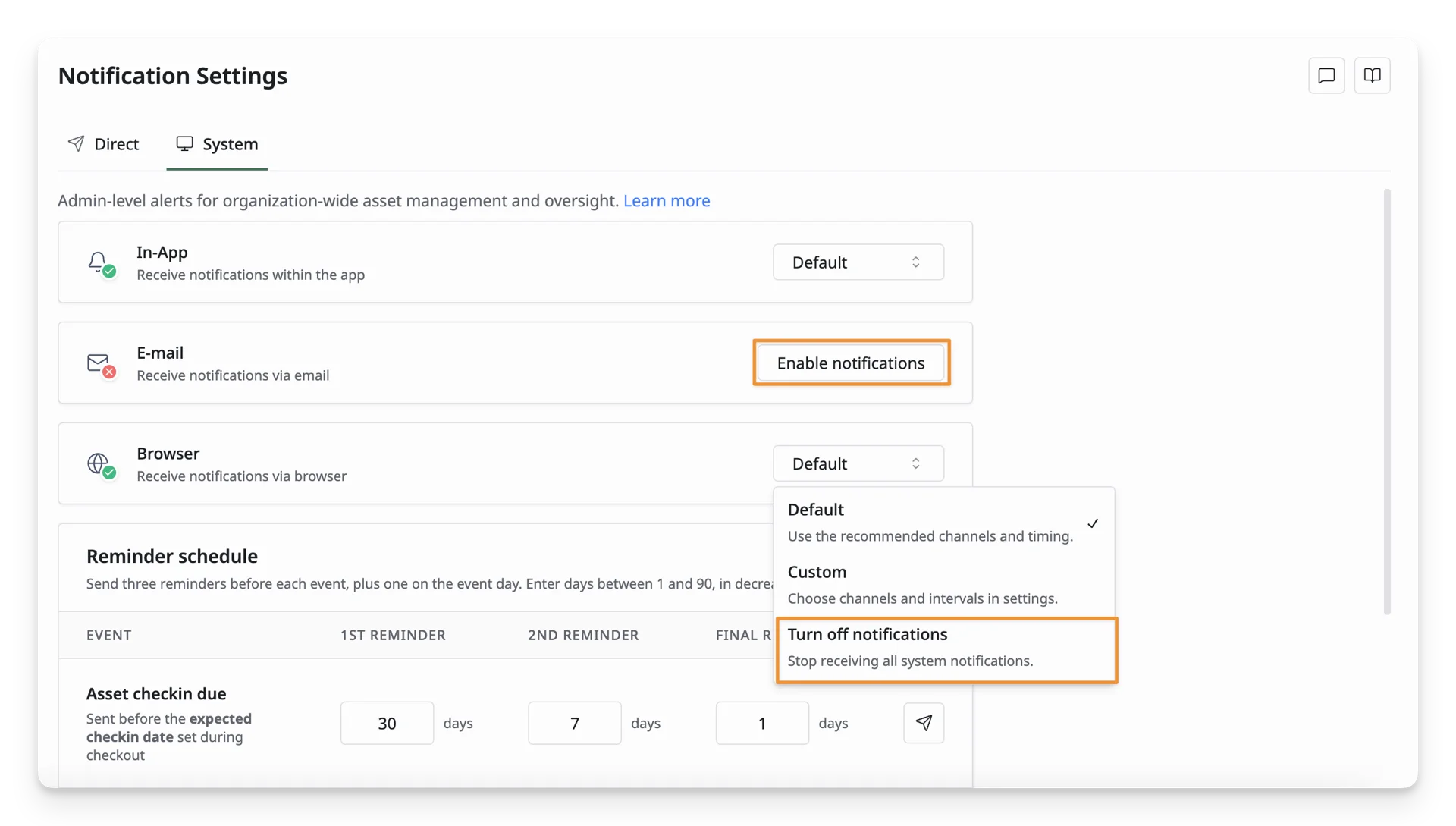The image size is (1456, 826).
Task: Click the Notification Settings title
Action: (x=173, y=76)
